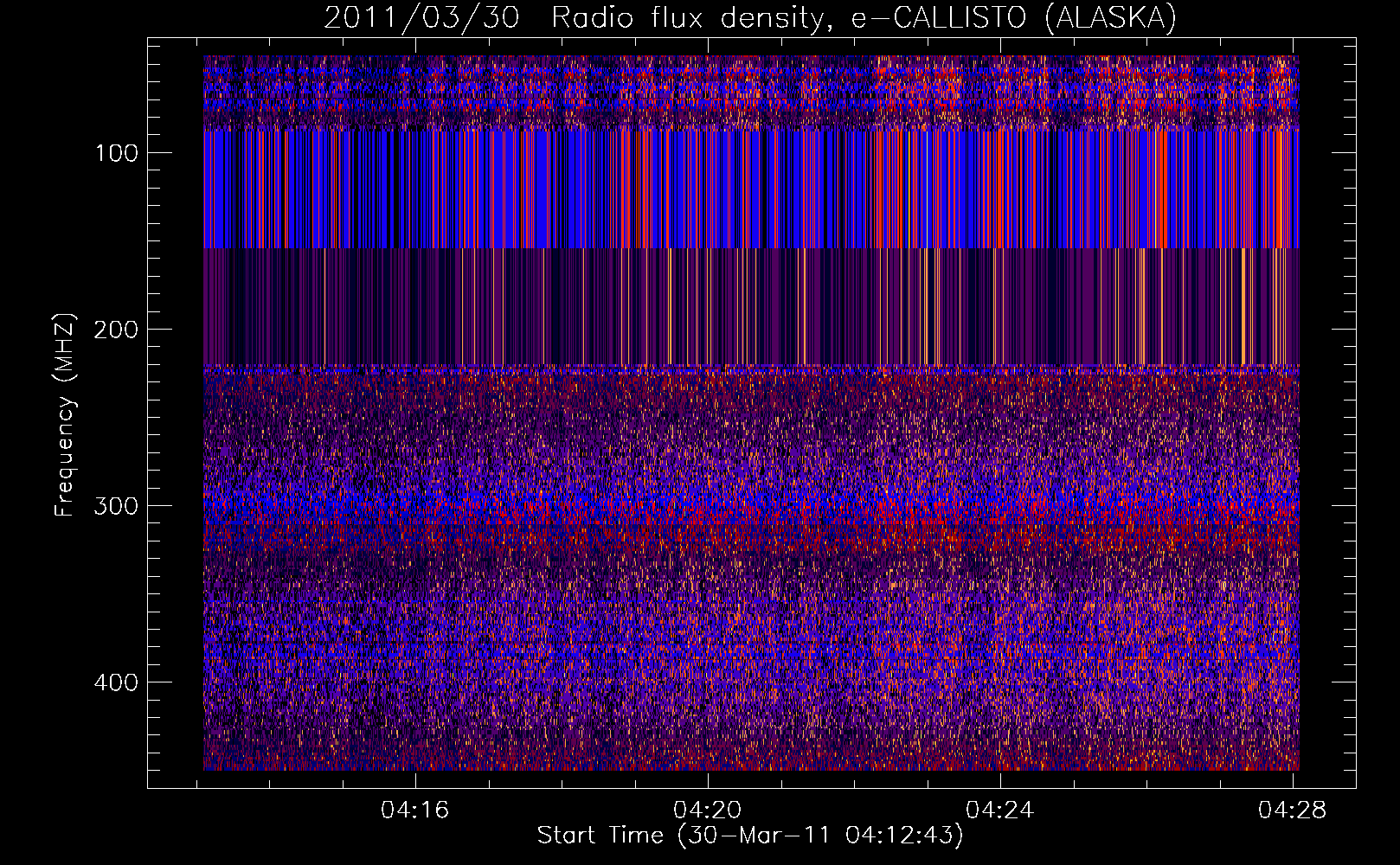Viewport: 1400px width, 865px height.
Task: Click the '200' frequency tick label
Action: pyautogui.click(x=117, y=330)
